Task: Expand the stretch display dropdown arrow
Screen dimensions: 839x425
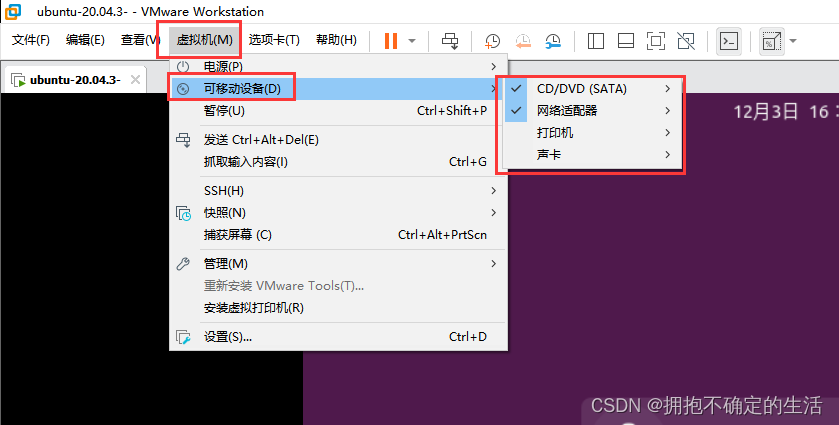Action: tap(793, 41)
